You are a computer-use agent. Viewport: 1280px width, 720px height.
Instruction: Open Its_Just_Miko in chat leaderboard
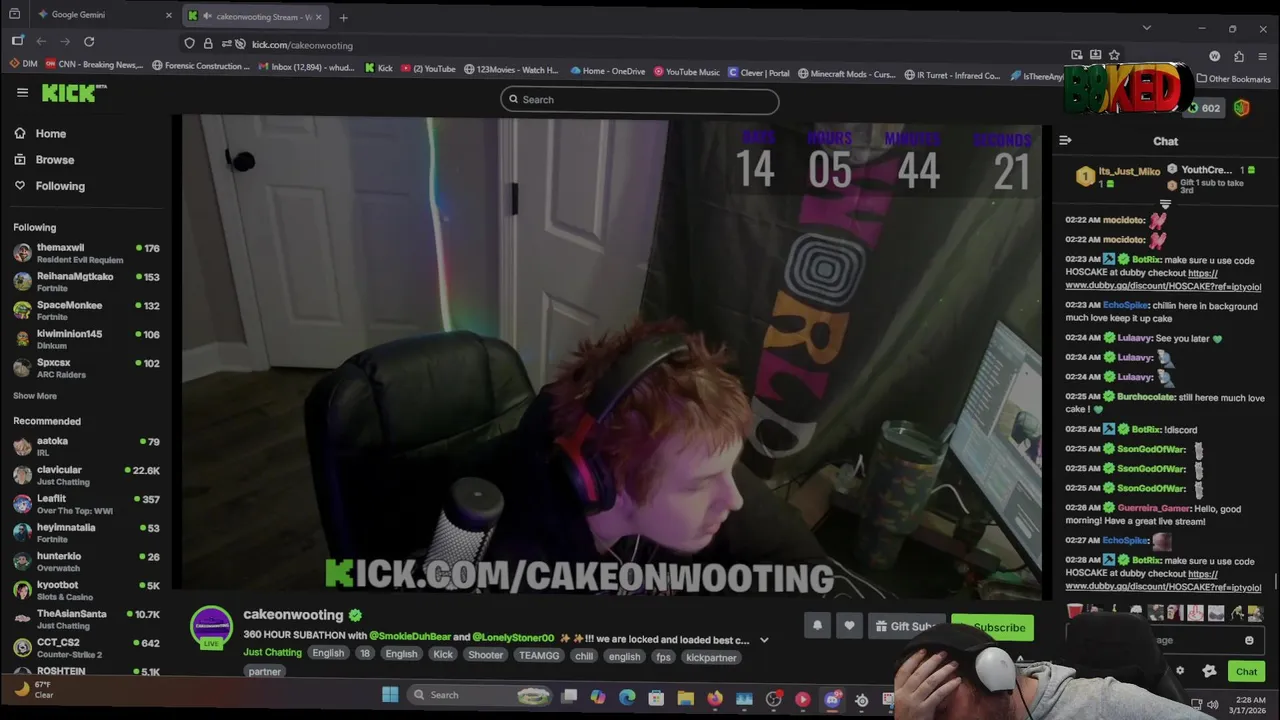(1119, 176)
